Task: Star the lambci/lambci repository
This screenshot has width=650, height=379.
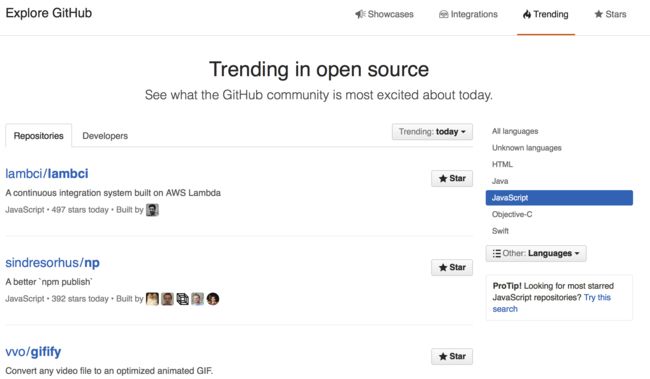Action: pos(452,178)
